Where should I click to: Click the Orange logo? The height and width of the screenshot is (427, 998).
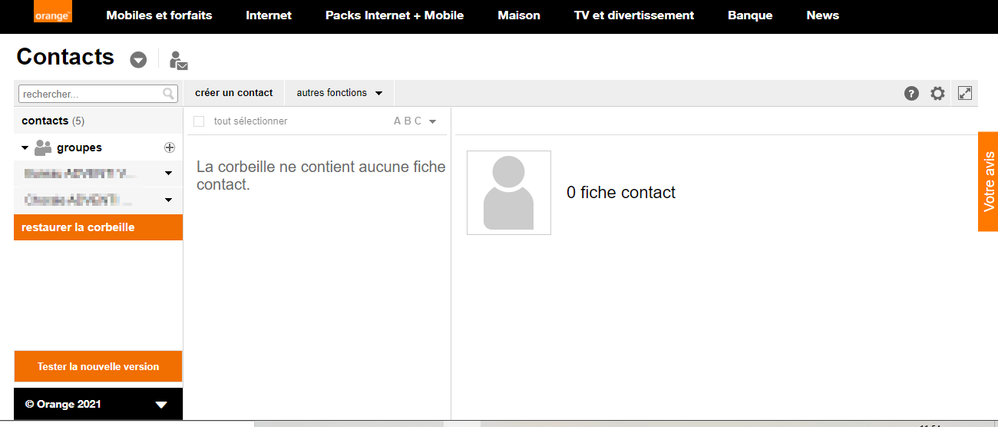53,13
